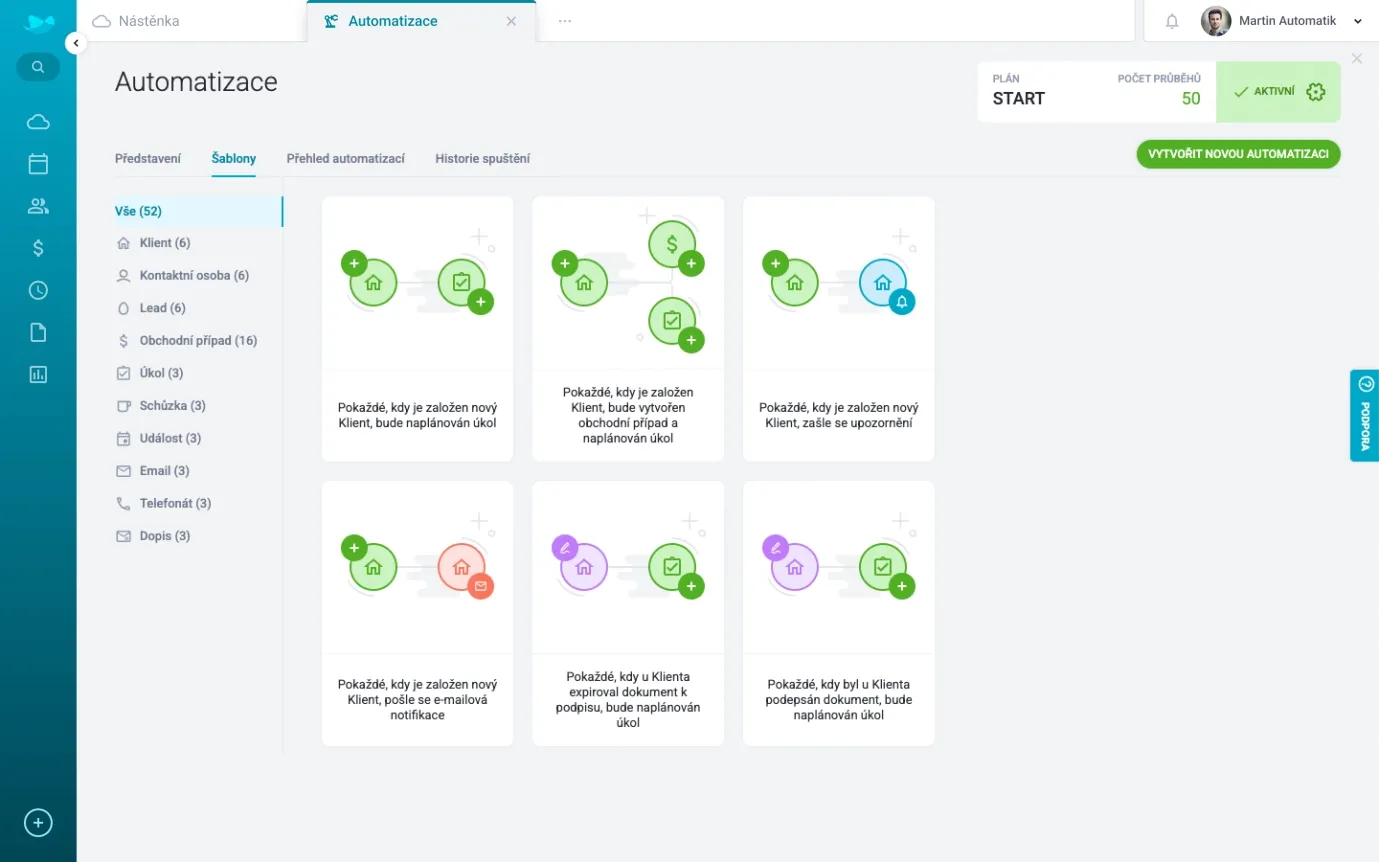Open the reports chart icon in sidebar
1379x862 pixels.
[38, 374]
